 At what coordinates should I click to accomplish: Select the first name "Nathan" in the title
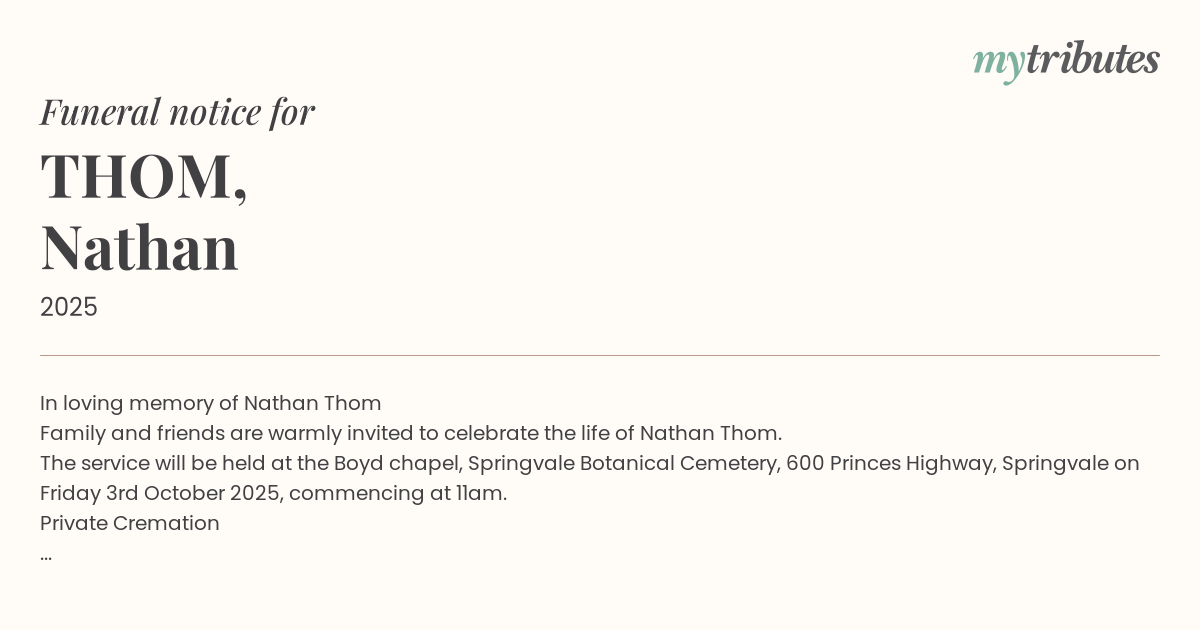(x=139, y=248)
